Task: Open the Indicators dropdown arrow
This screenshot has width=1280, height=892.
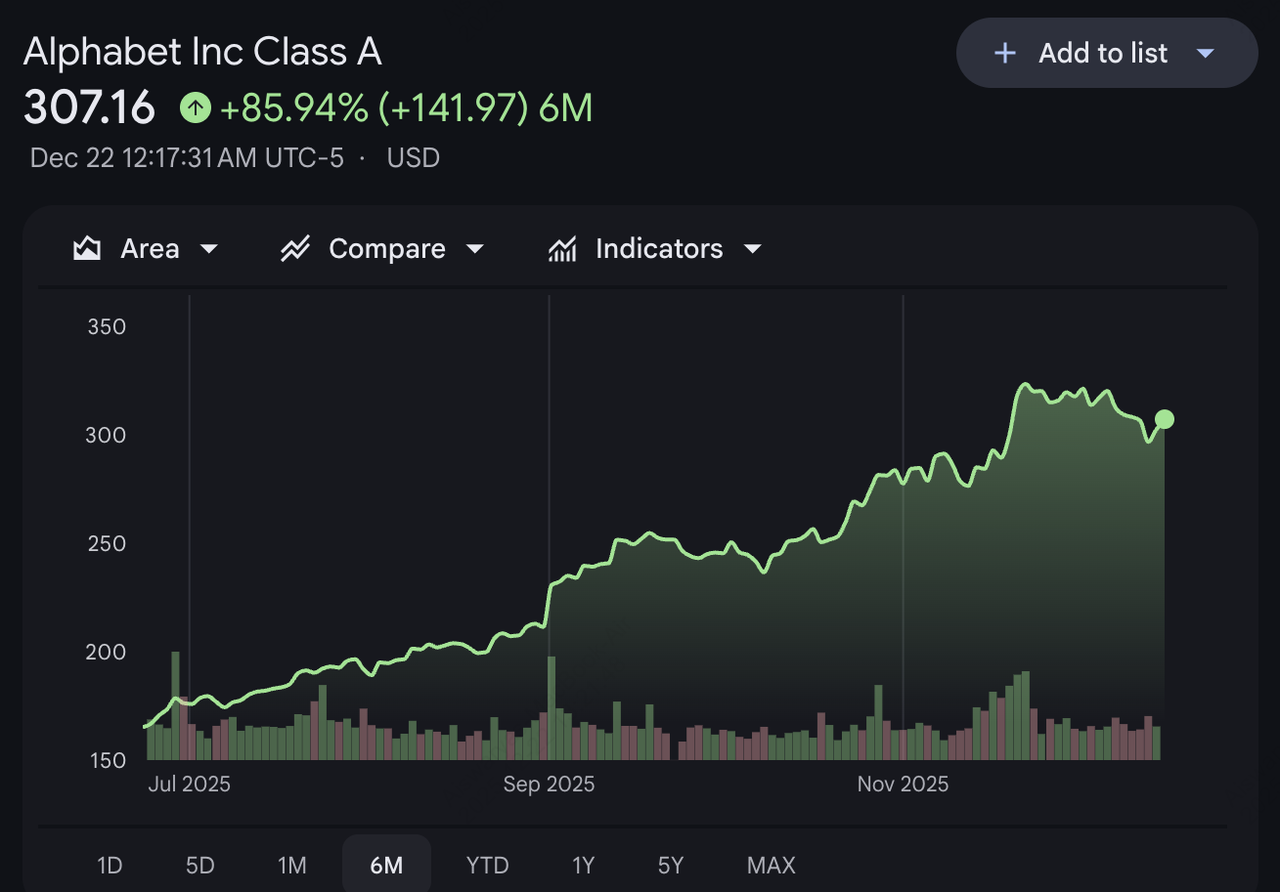Action: coord(753,248)
